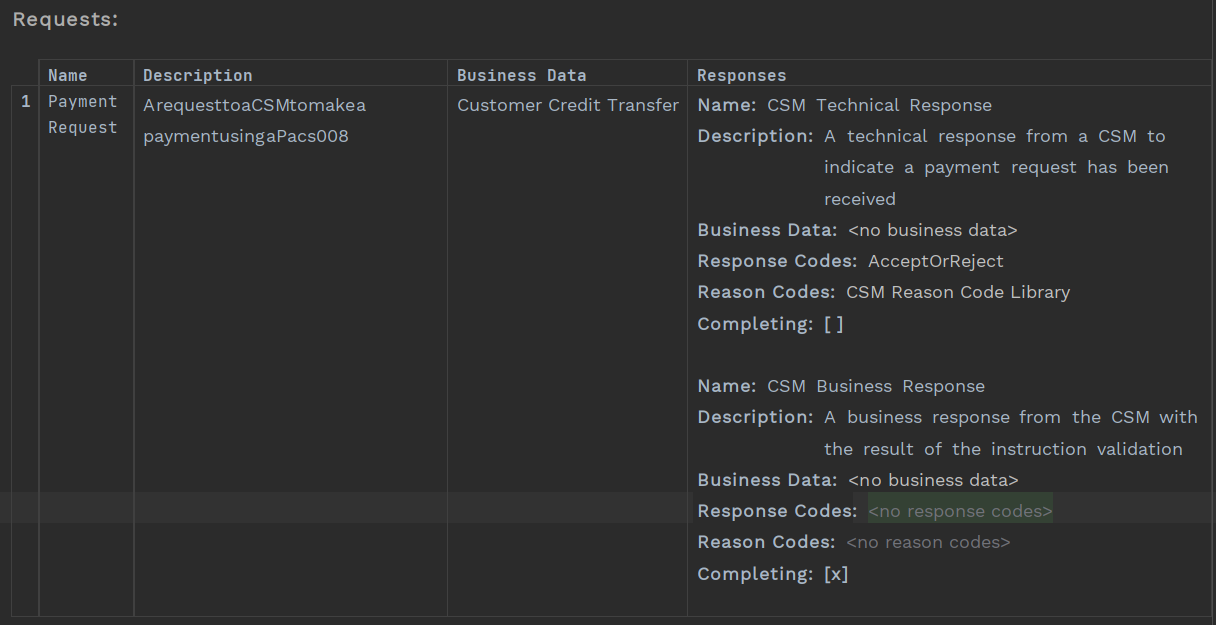Select the Payment Request name cell
1216x625 pixels.
tap(82, 114)
